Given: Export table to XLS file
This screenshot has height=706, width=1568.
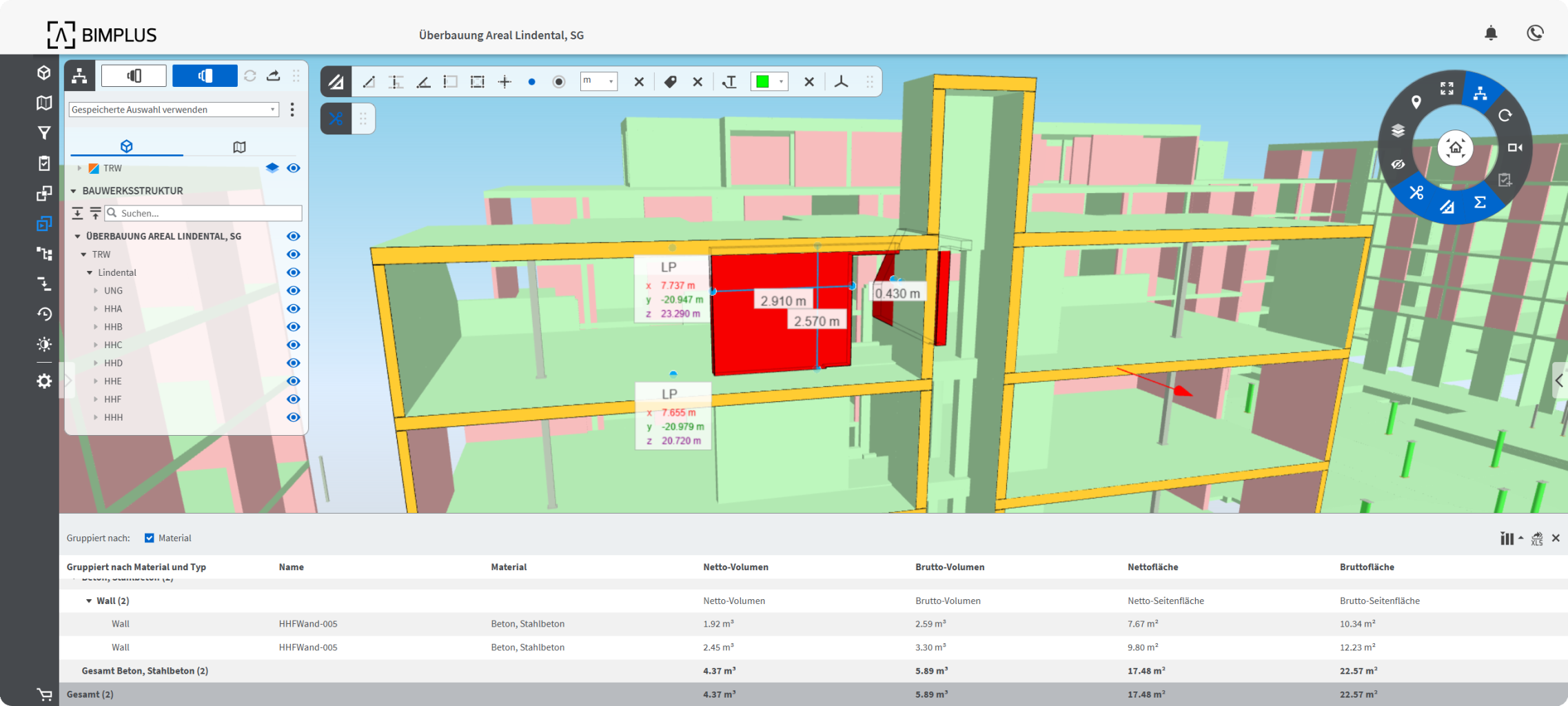Looking at the screenshot, I should pyautogui.click(x=1536, y=538).
